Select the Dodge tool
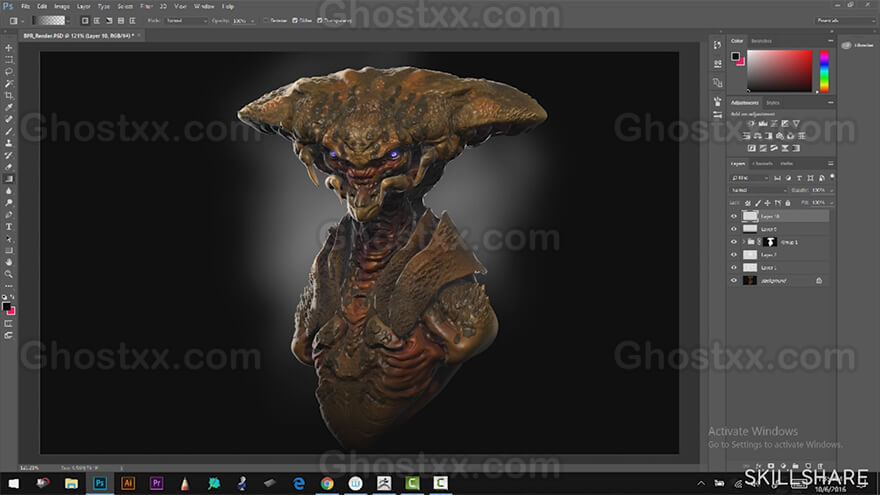Image resolution: width=880 pixels, height=495 pixels. (8, 203)
